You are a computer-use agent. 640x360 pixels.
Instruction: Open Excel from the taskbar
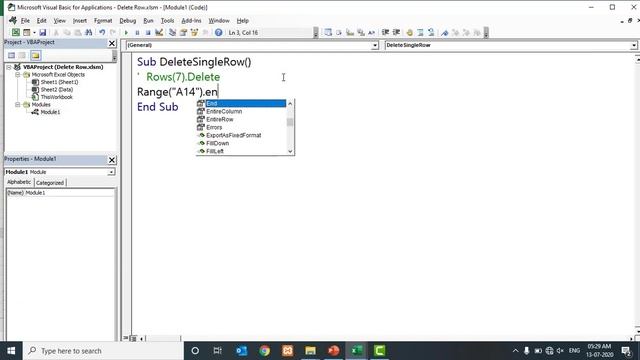(x=357, y=351)
